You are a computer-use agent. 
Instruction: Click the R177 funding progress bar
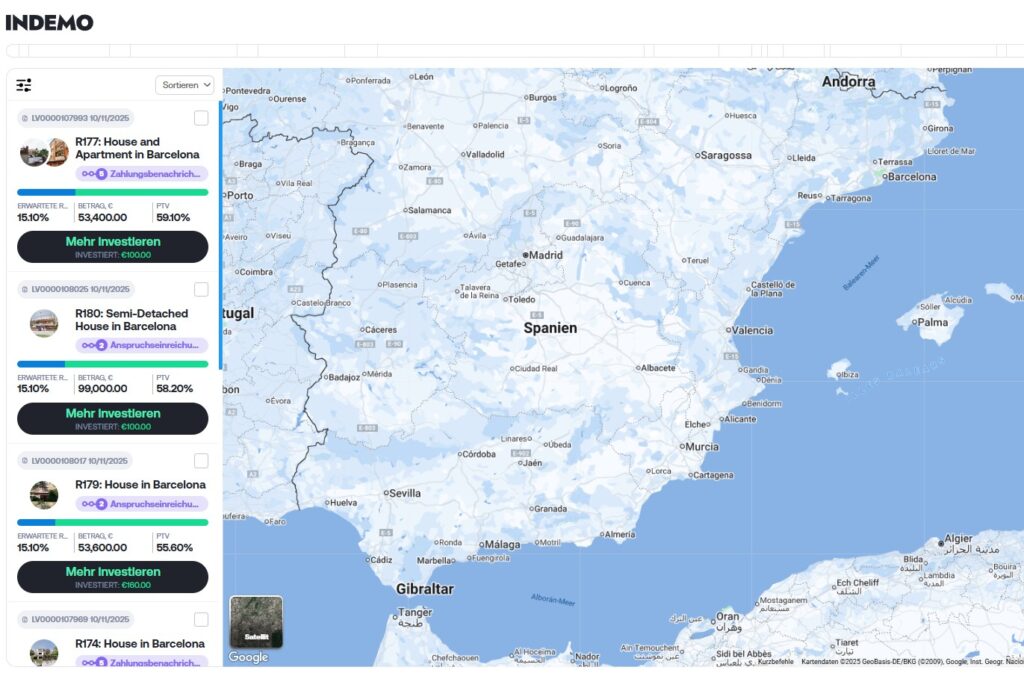click(x=112, y=192)
